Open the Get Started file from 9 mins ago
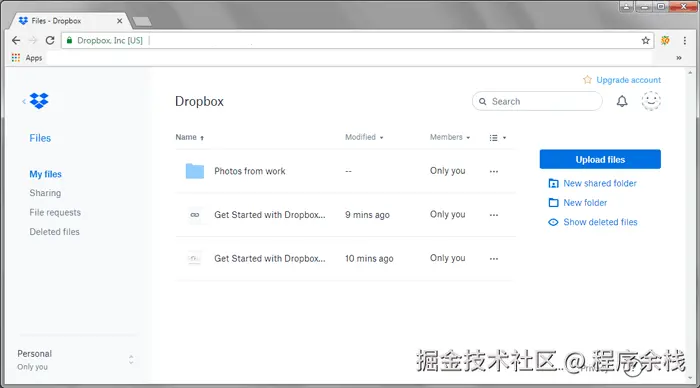This screenshot has height=388, width=700. pyautogui.click(x=270, y=215)
